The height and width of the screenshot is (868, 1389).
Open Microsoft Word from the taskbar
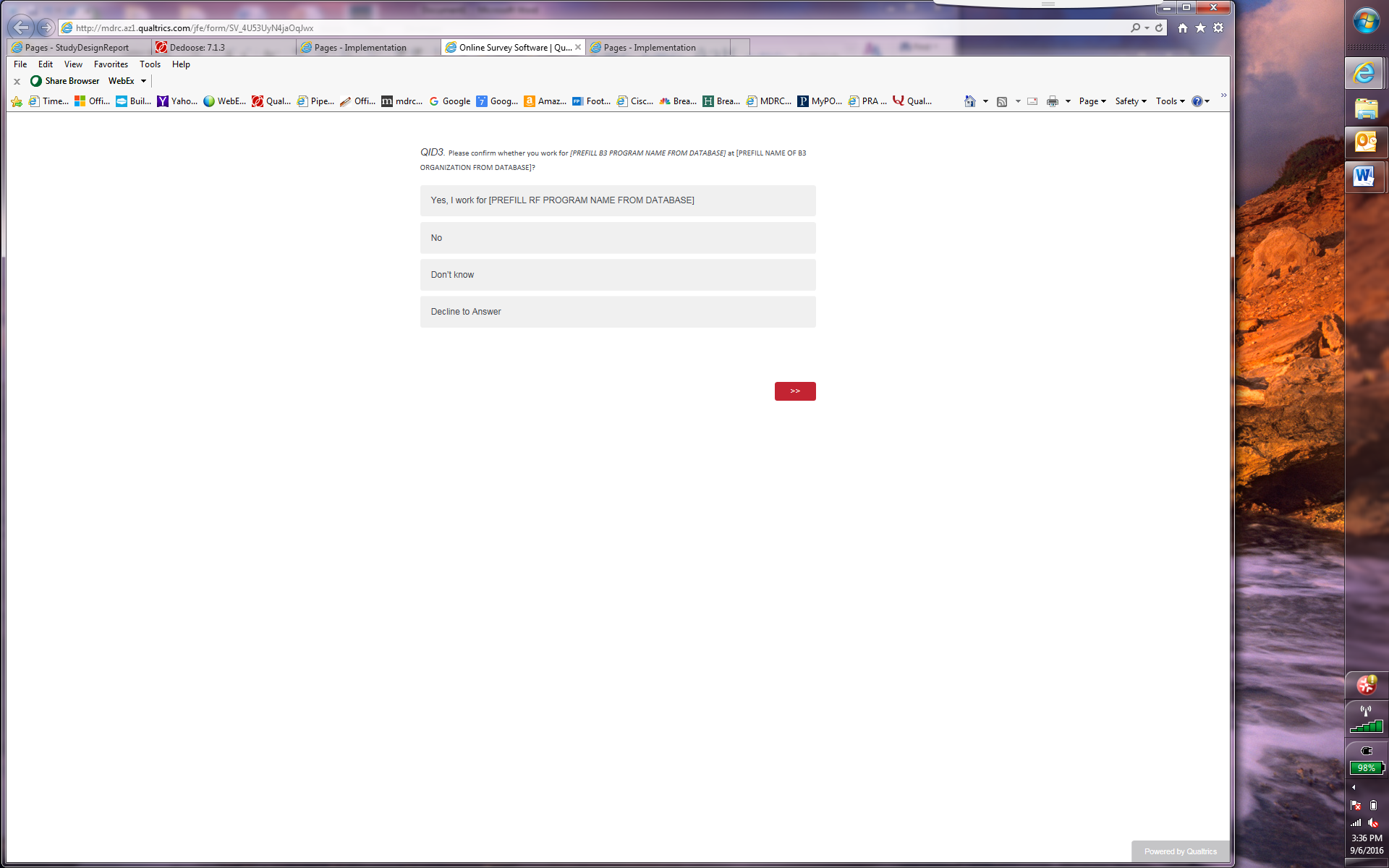pyautogui.click(x=1364, y=176)
